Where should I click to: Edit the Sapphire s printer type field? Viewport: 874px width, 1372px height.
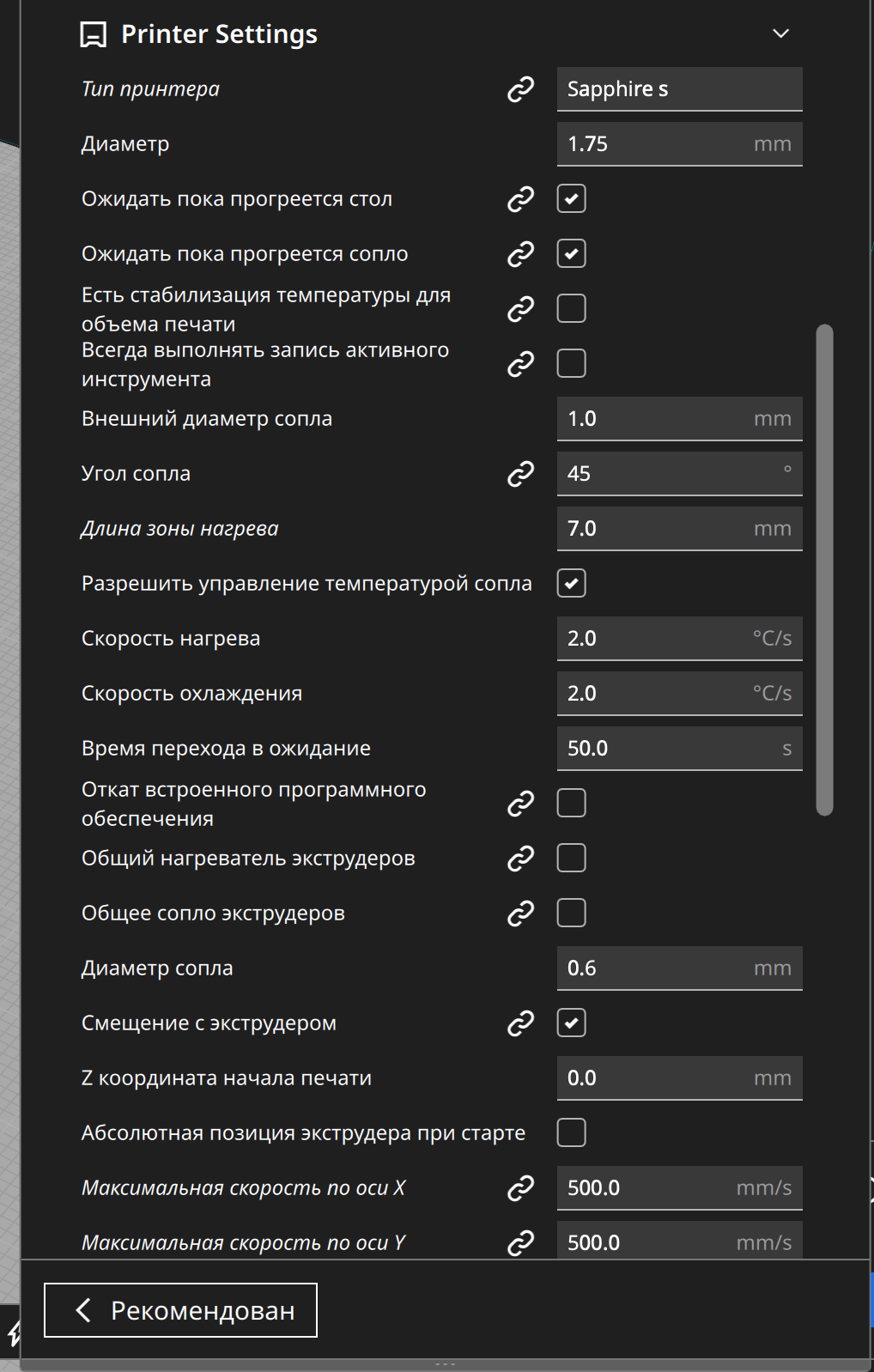tap(678, 89)
